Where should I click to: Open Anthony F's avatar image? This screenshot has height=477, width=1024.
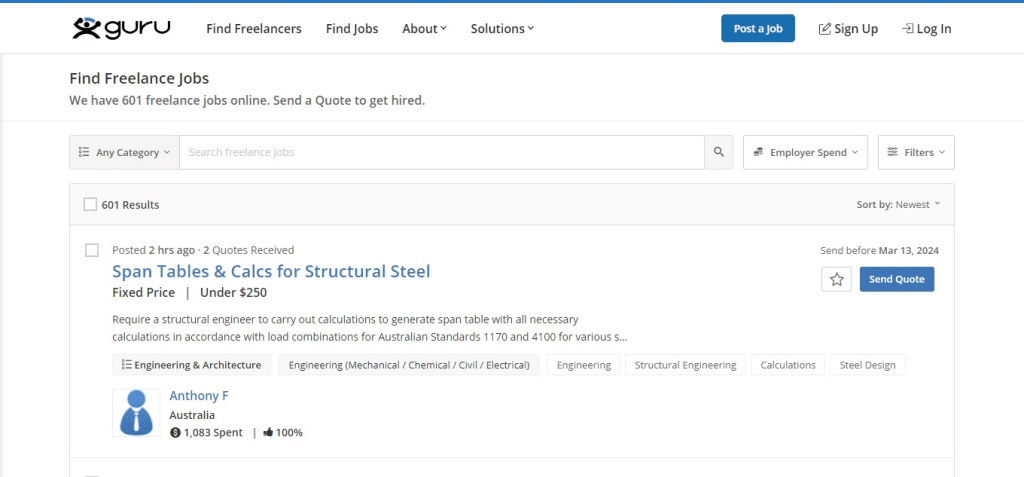click(136, 413)
